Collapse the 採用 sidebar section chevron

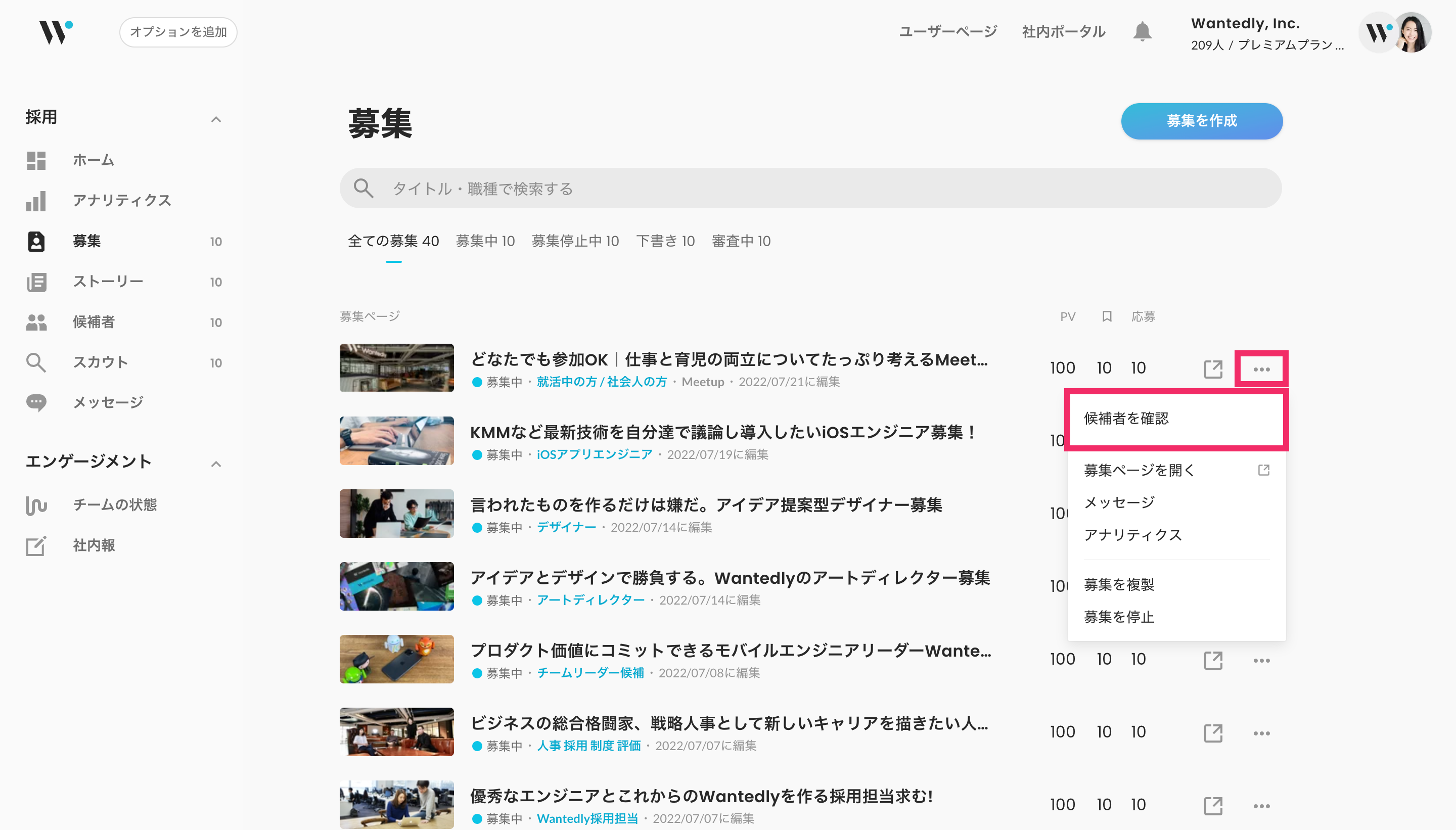point(216,119)
